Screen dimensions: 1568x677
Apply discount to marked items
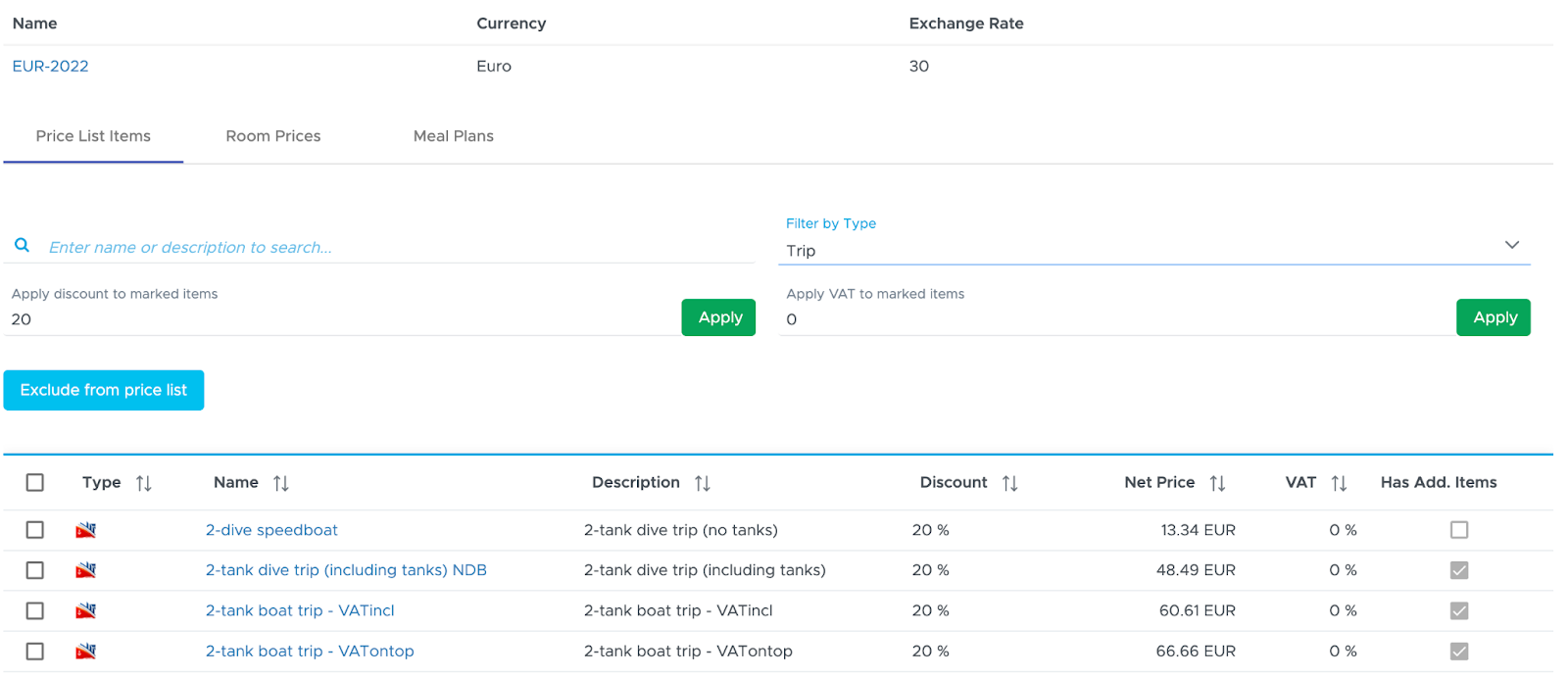718,317
